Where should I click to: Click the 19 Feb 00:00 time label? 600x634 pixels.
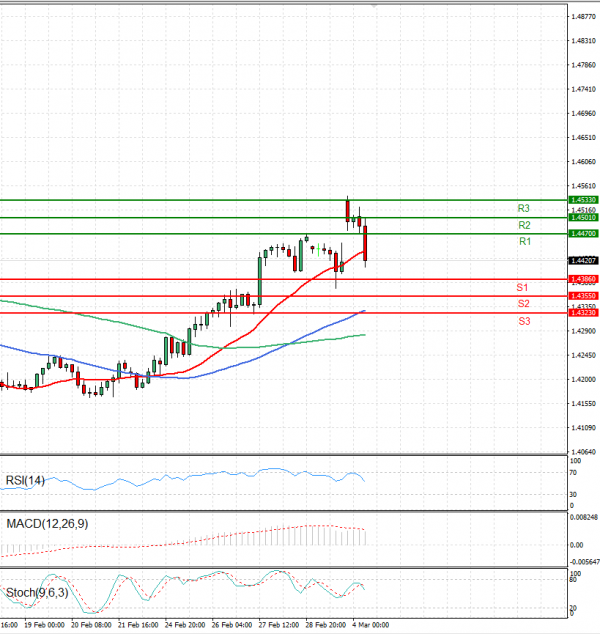coord(44,625)
